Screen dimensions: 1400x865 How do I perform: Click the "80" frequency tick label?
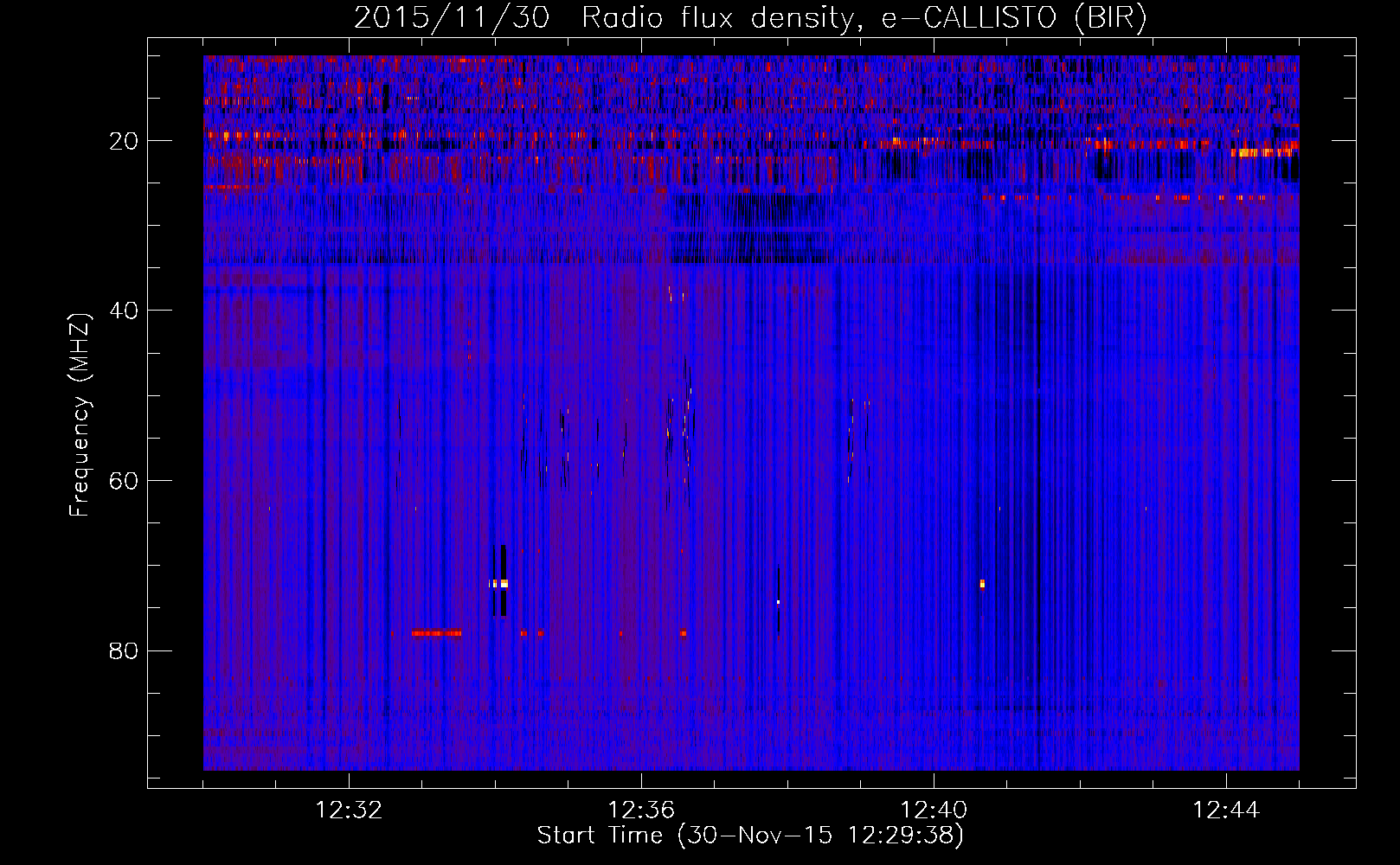pyautogui.click(x=125, y=650)
